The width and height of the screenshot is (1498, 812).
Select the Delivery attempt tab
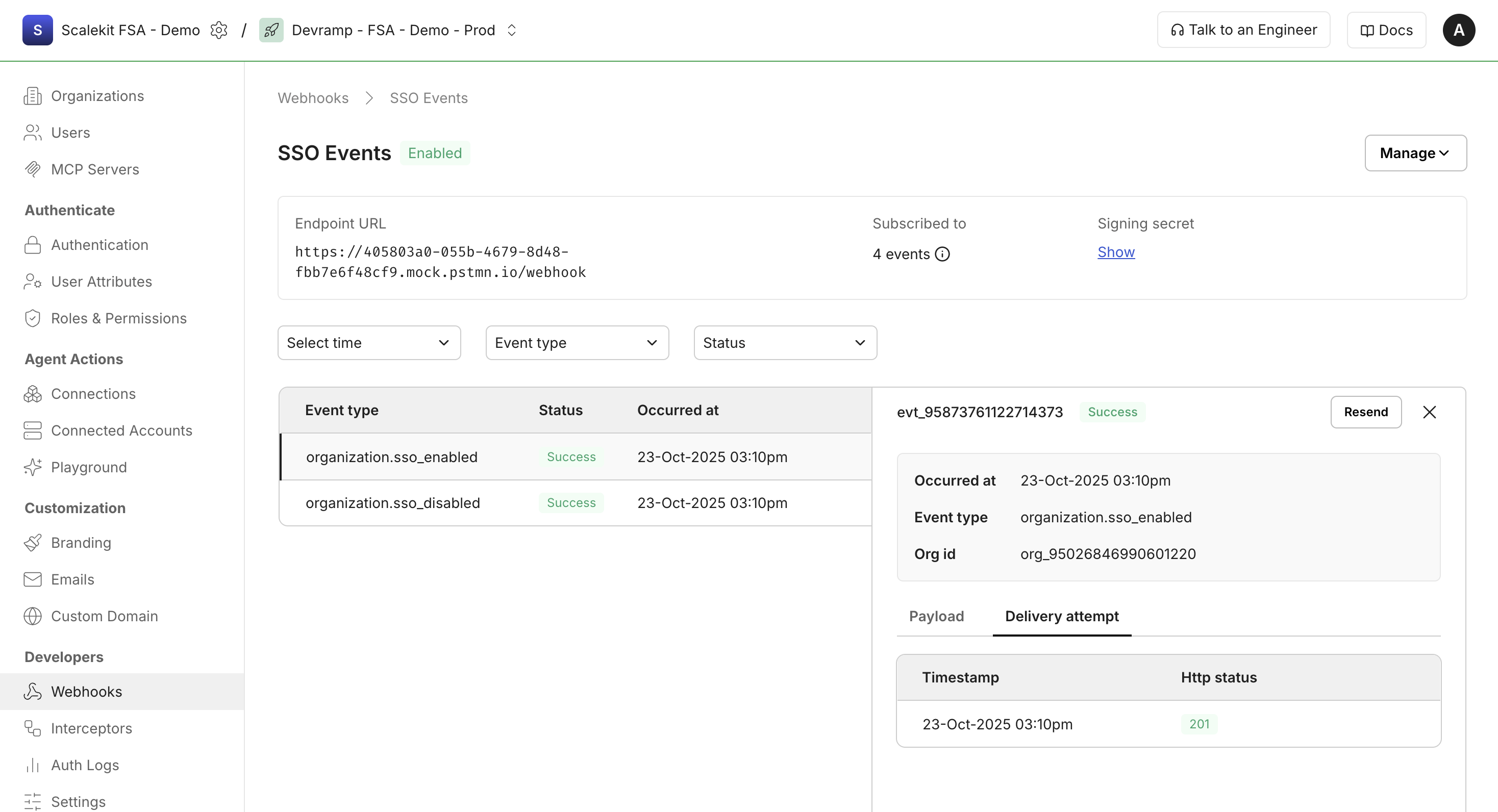tap(1061, 616)
